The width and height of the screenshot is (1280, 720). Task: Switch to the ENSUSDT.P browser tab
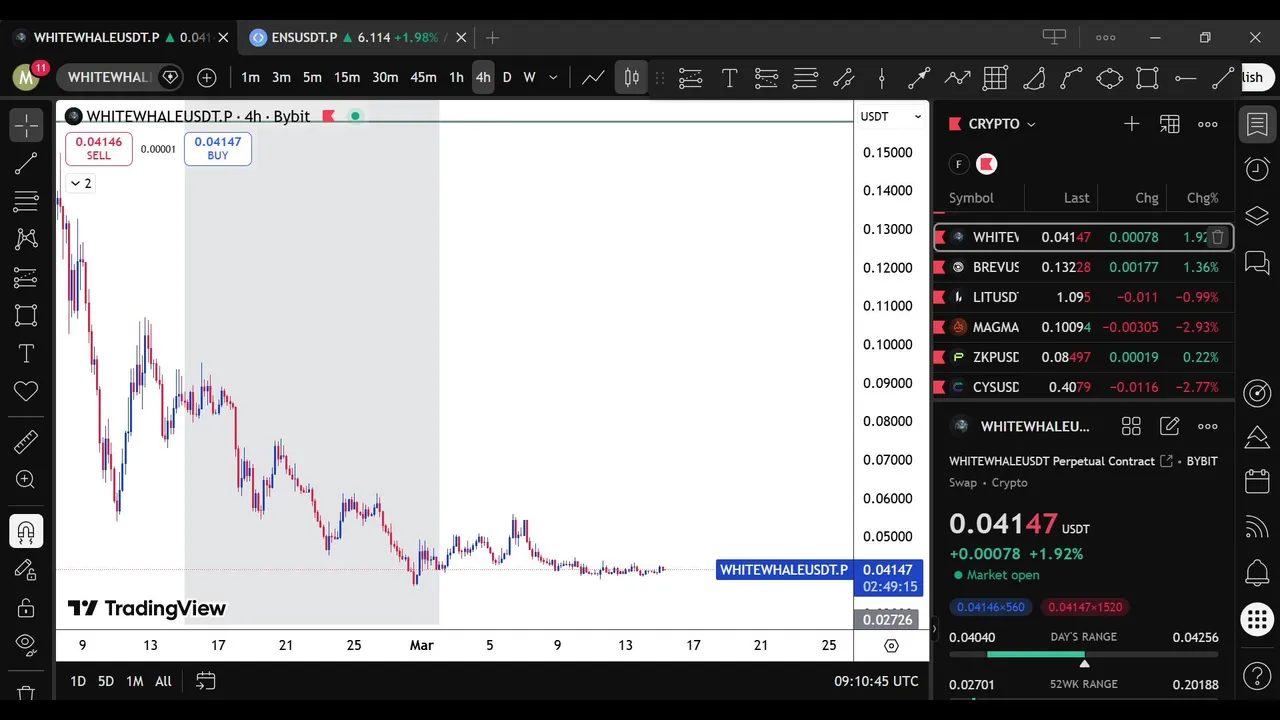coord(347,37)
